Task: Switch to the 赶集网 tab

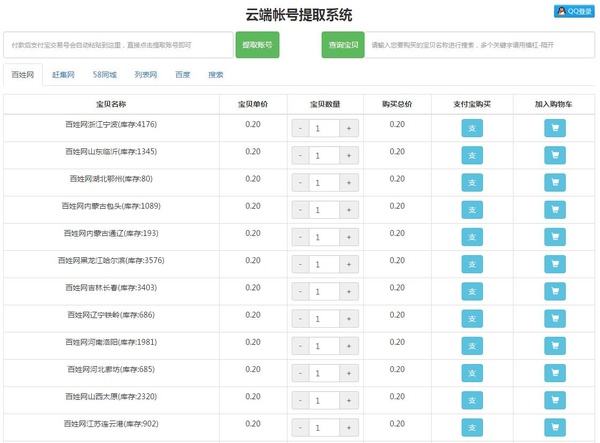Action: click(x=63, y=75)
